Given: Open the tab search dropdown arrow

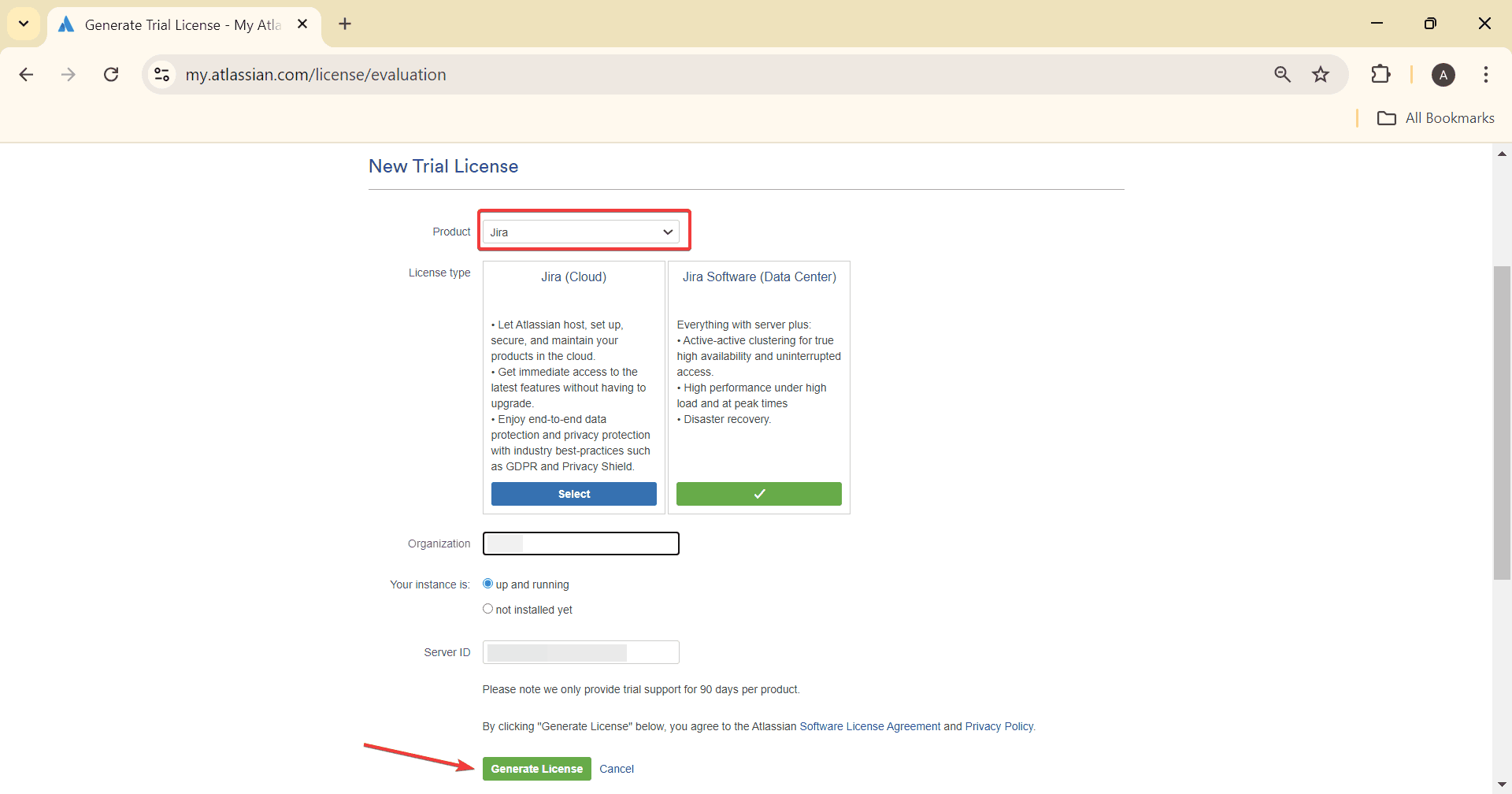Looking at the screenshot, I should 24,24.
